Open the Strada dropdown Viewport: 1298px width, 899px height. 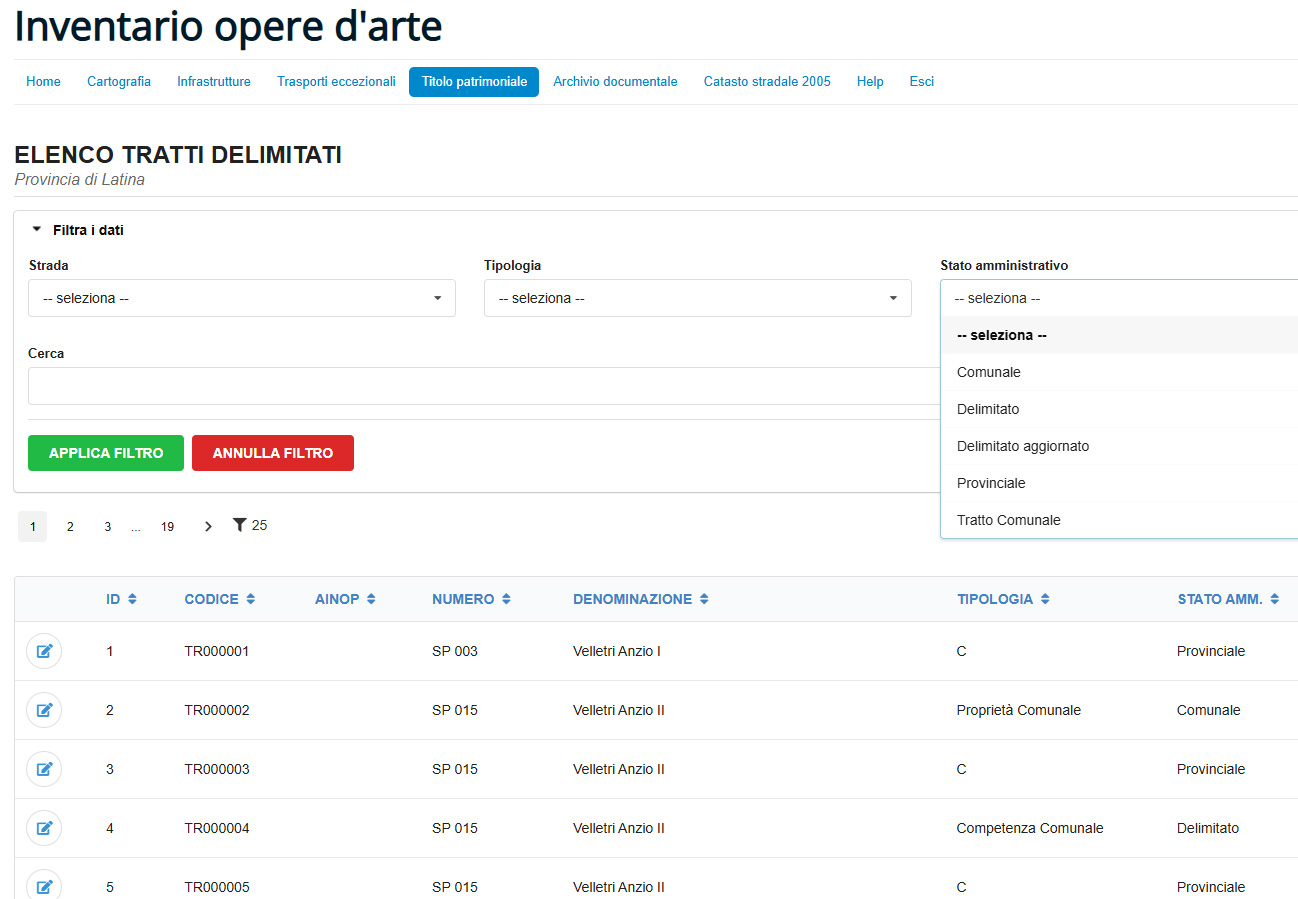tap(241, 298)
